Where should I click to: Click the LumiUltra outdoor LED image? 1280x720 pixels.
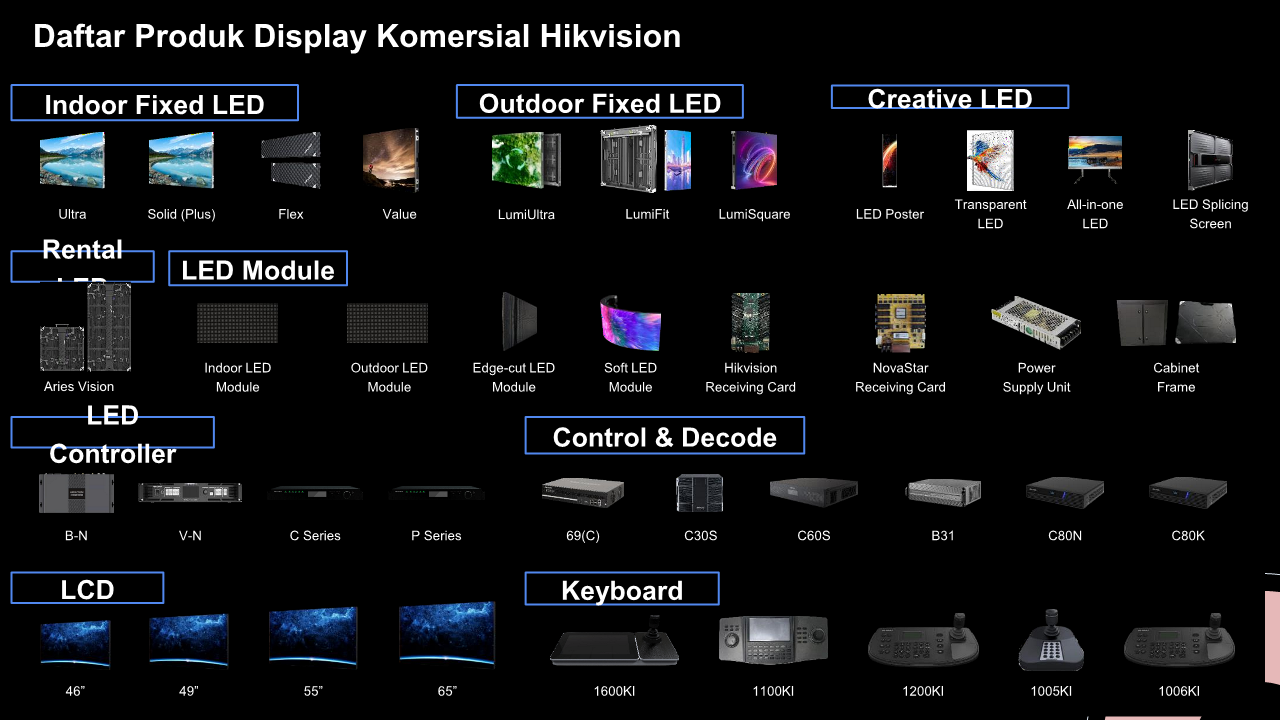coord(526,160)
